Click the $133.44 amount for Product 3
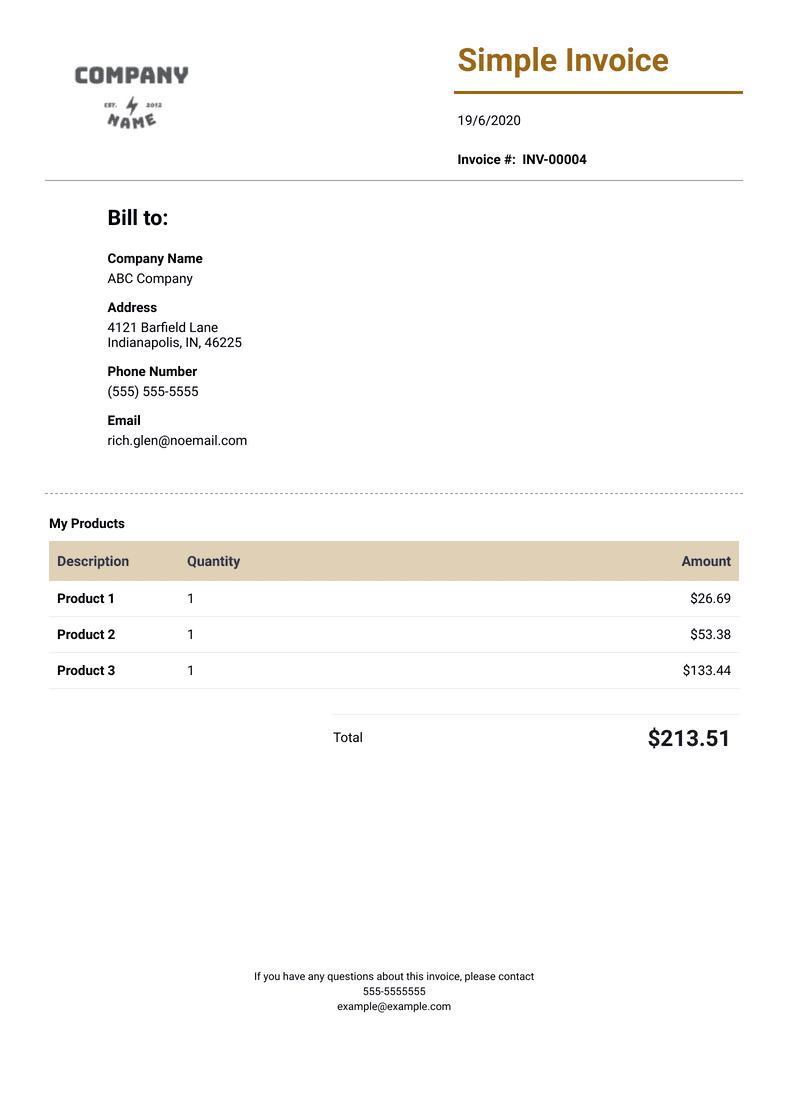The image size is (790, 1118). point(707,671)
